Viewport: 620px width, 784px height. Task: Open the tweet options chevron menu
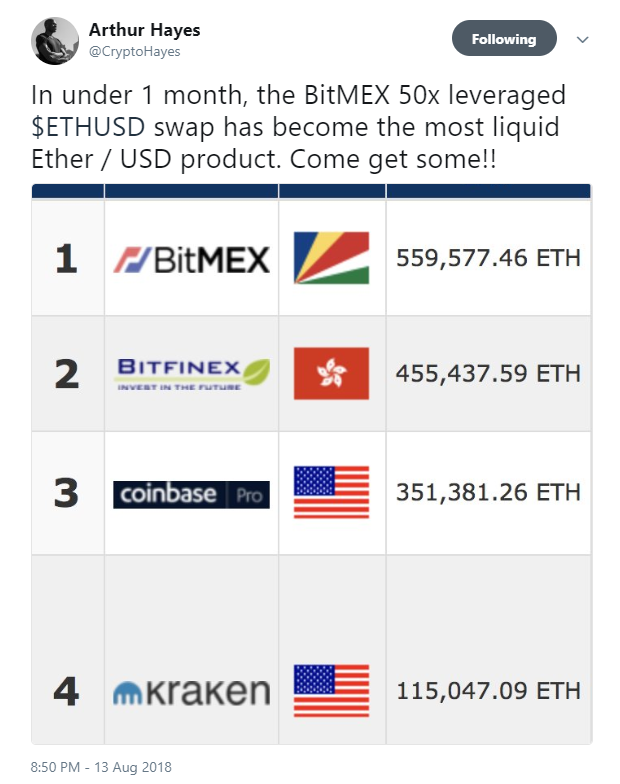coord(583,40)
